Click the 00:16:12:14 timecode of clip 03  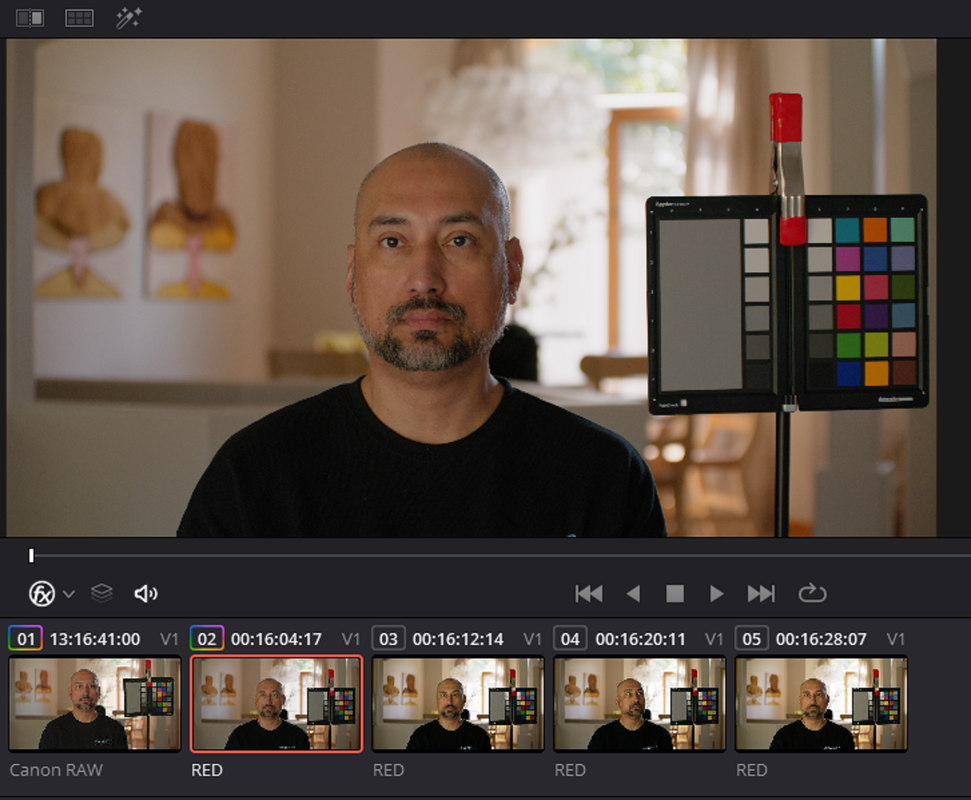coord(458,639)
